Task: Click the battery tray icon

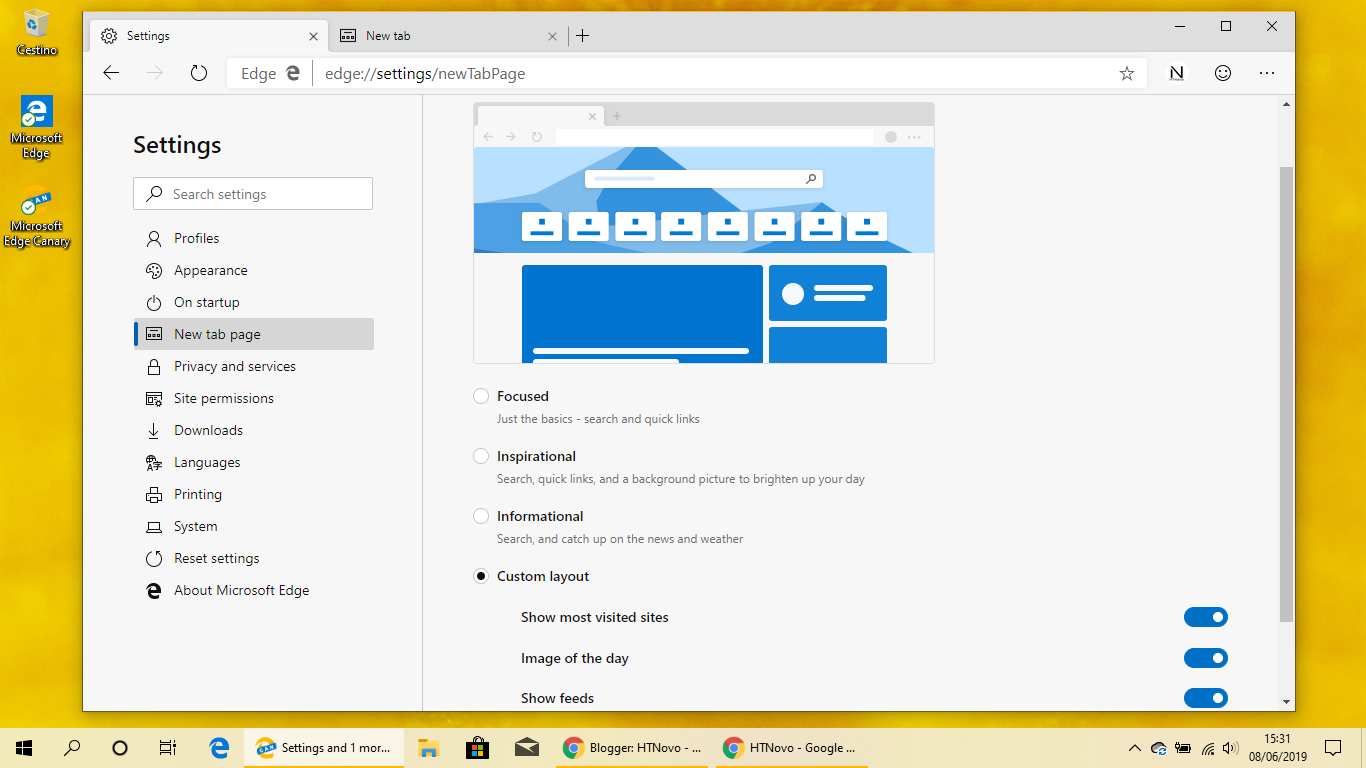Action: tap(1183, 748)
